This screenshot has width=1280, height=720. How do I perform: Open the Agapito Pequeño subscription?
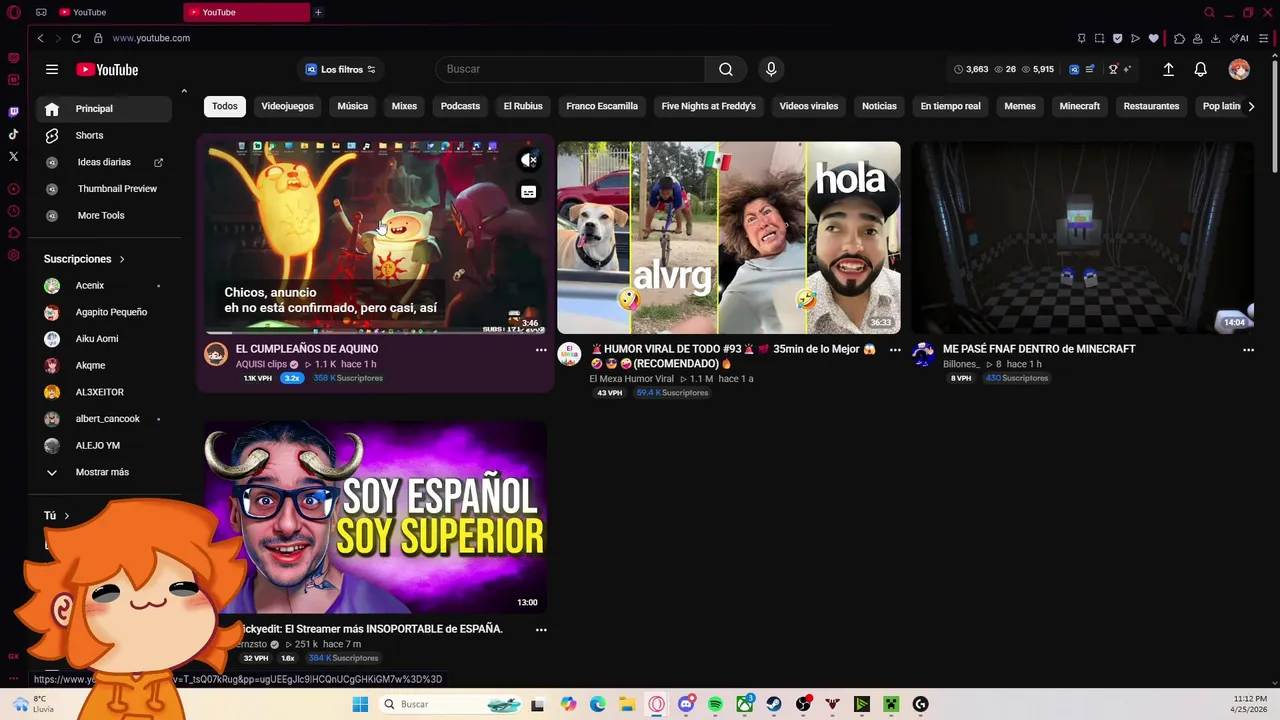point(105,312)
